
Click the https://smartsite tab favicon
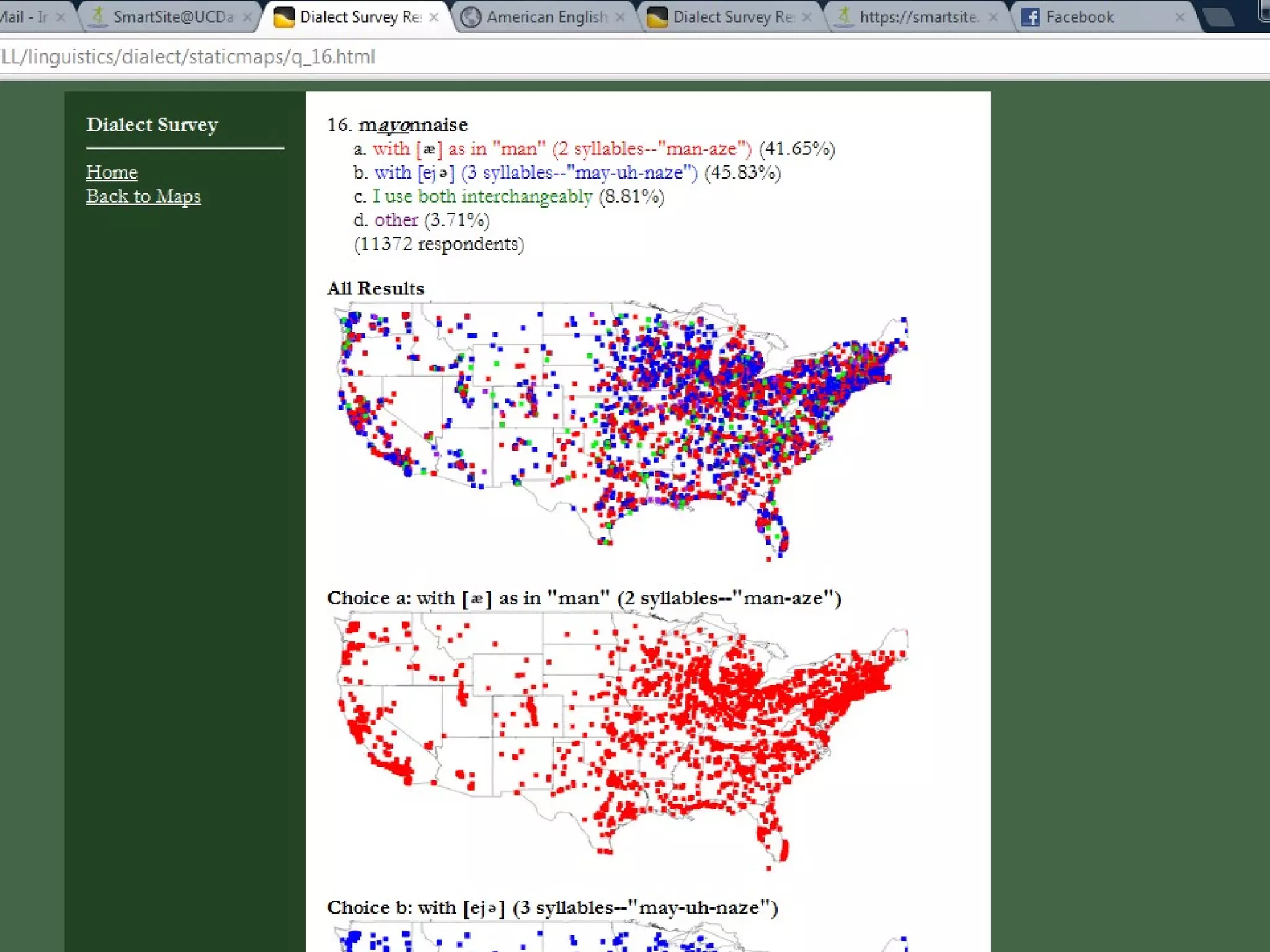[x=844, y=17]
